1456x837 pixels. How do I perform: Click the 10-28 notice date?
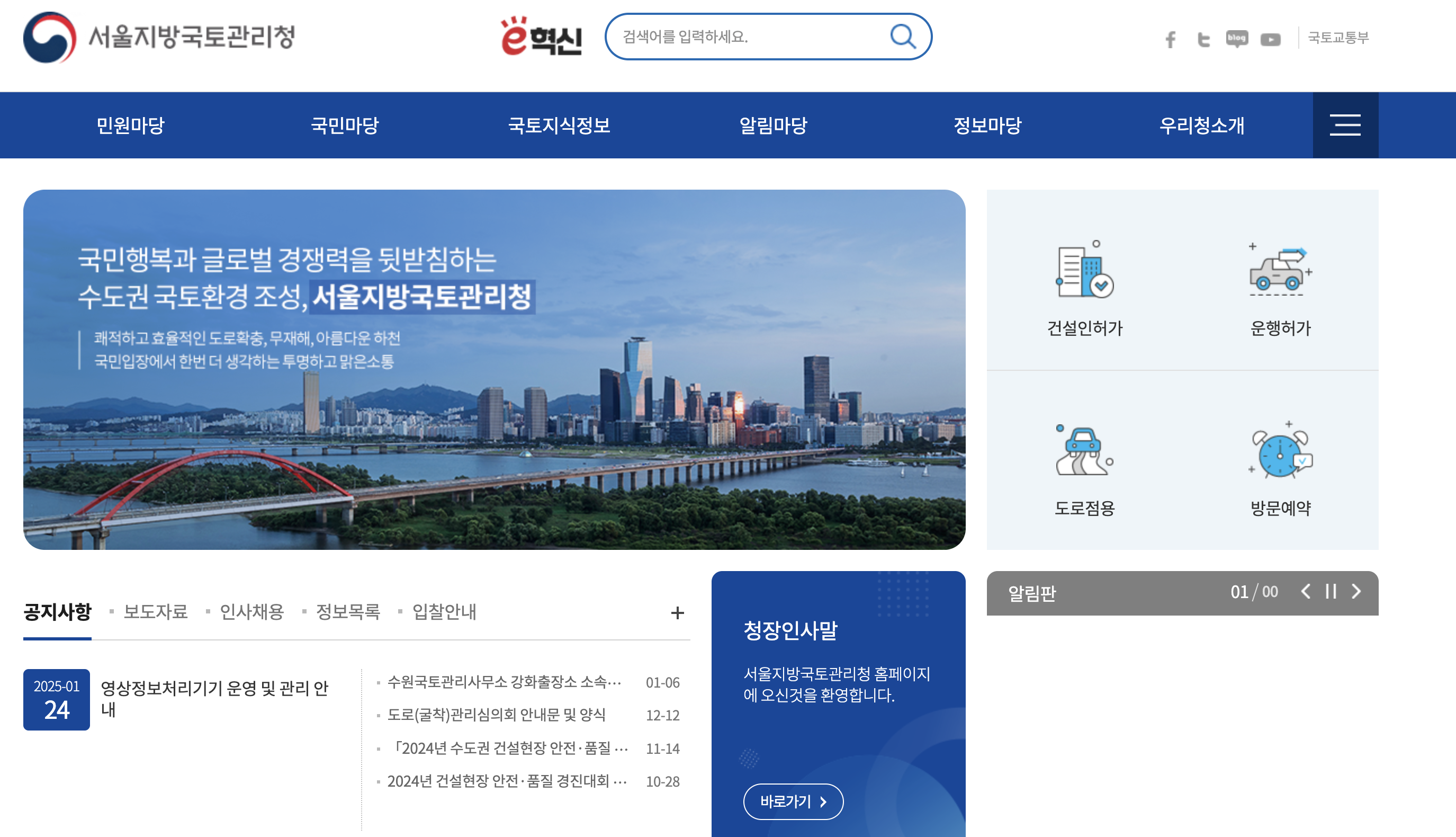[663, 782]
